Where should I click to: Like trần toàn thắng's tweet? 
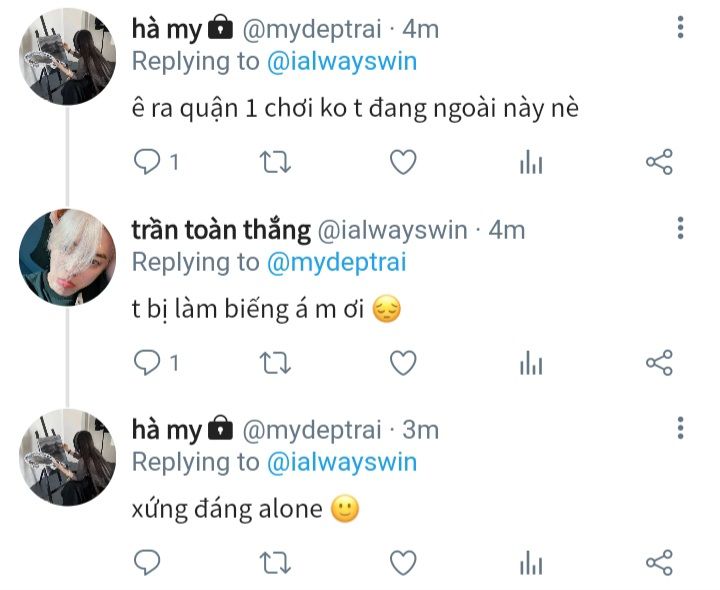click(x=403, y=363)
